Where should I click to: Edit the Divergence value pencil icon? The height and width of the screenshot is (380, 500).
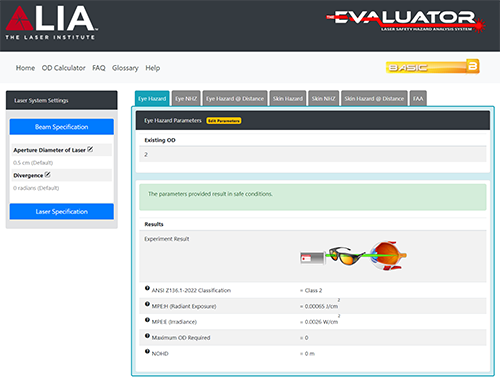click(x=48, y=175)
